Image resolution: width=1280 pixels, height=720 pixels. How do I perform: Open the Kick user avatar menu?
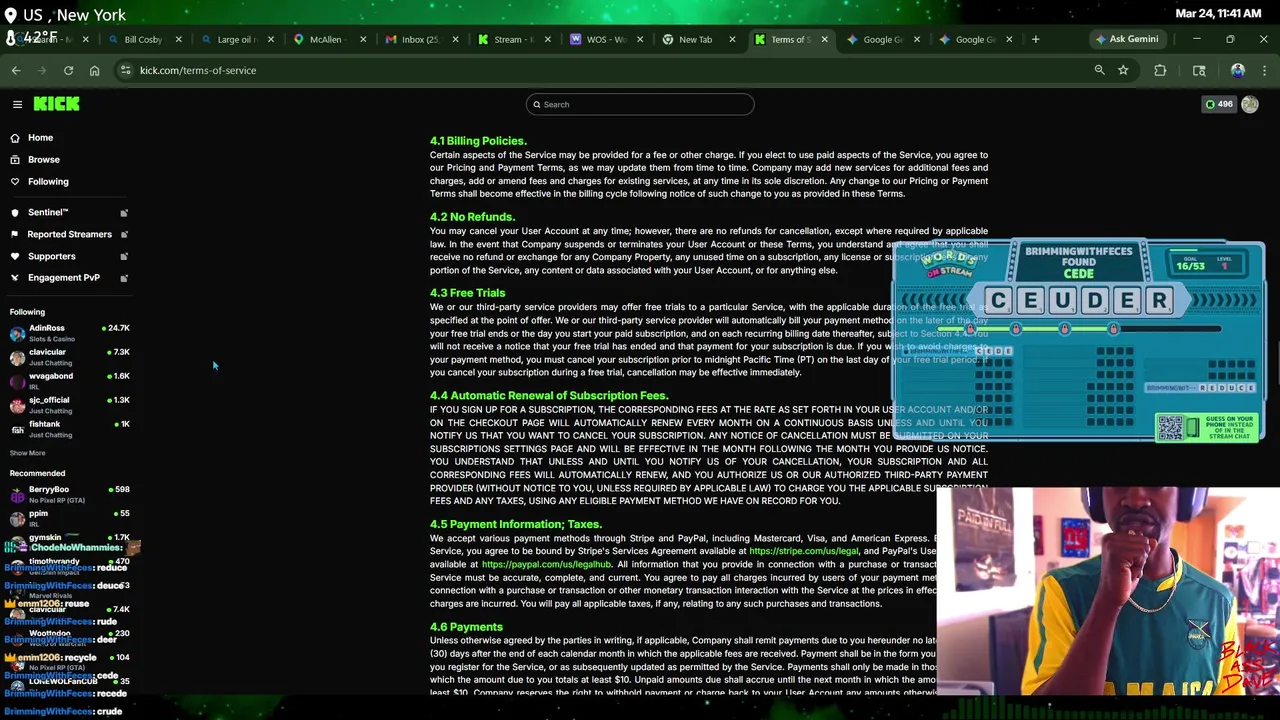click(1250, 104)
